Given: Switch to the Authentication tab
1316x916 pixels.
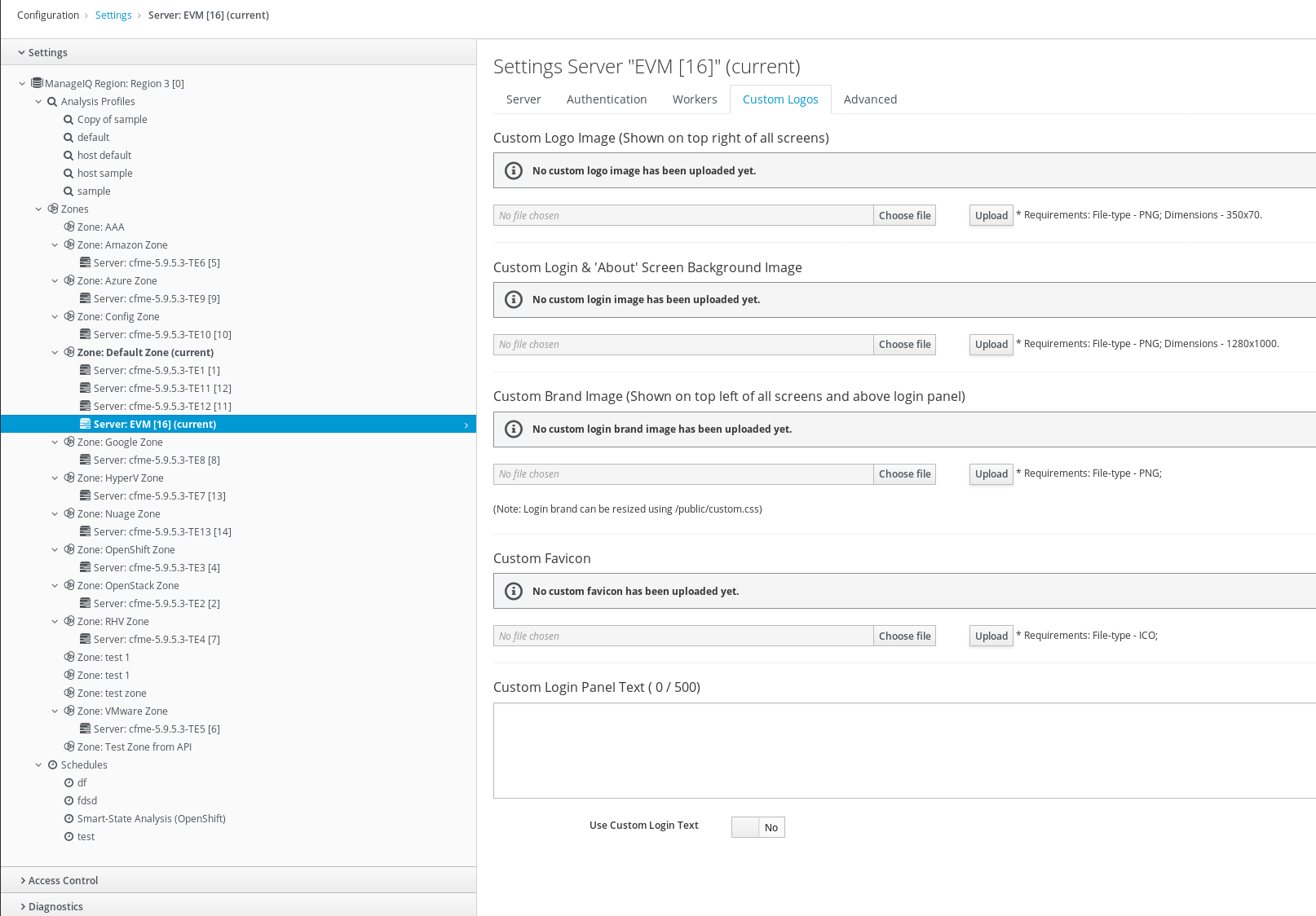Looking at the screenshot, I should point(607,99).
